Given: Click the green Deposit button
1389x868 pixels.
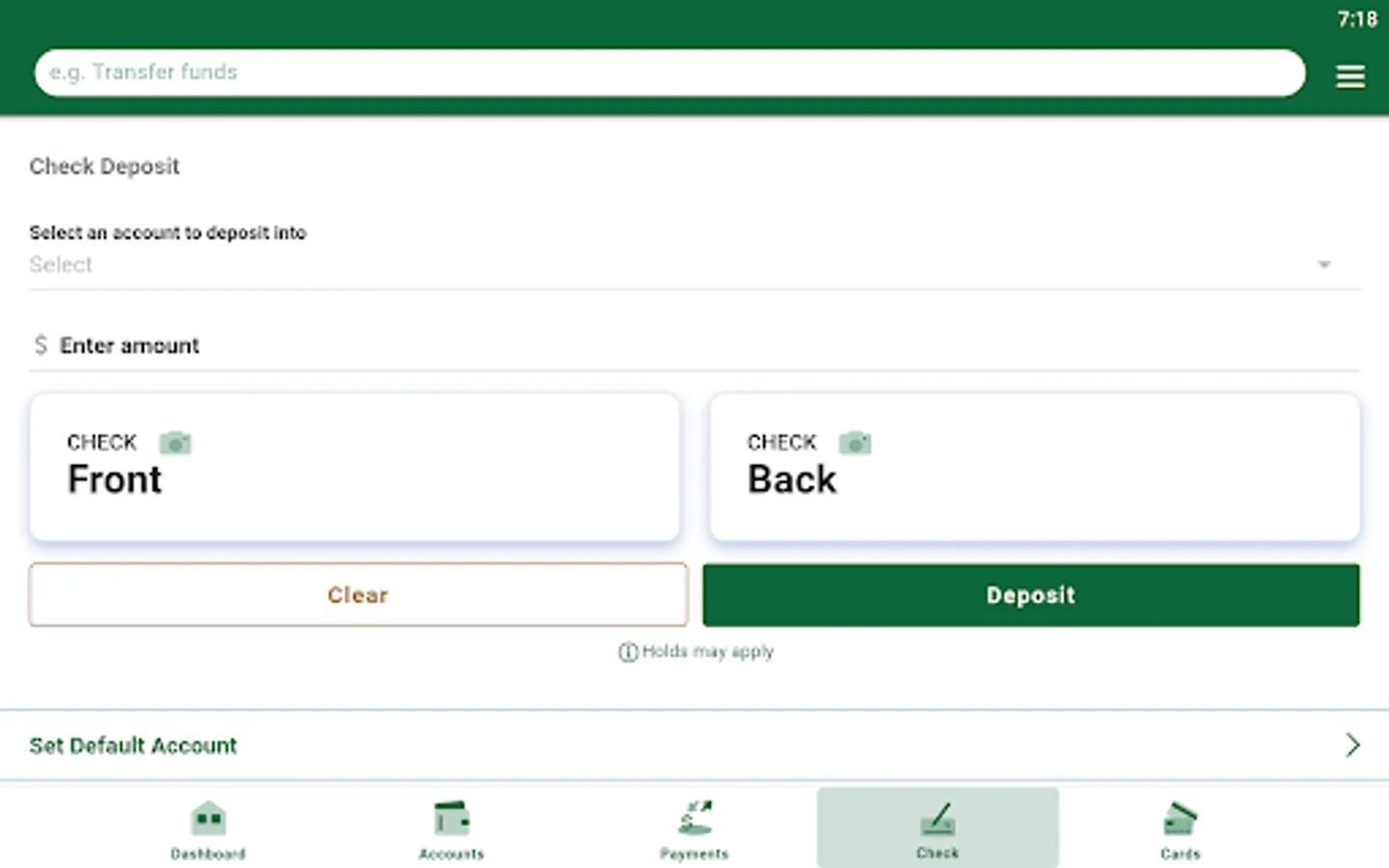Looking at the screenshot, I should tap(1031, 595).
